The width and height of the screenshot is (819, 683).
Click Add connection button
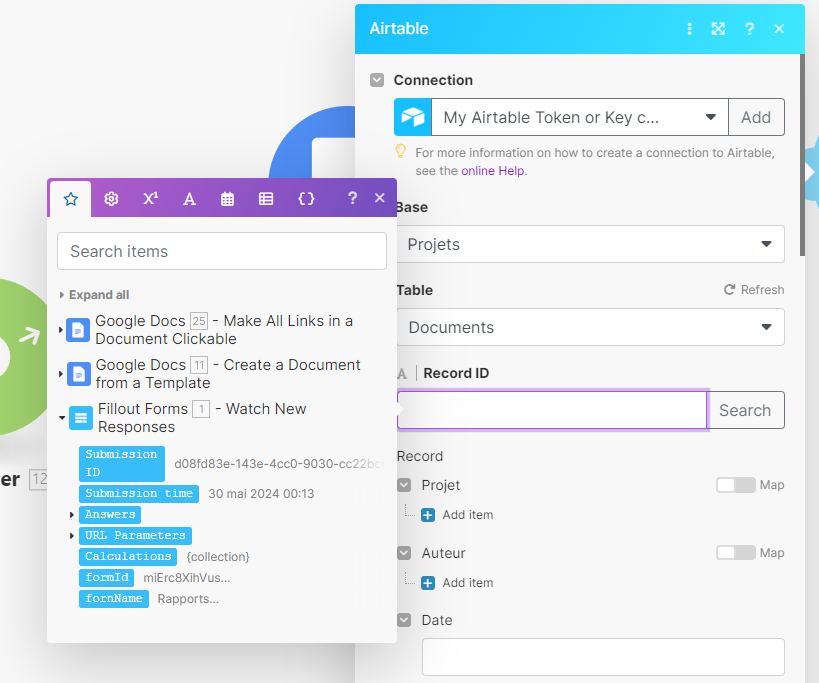coord(756,117)
